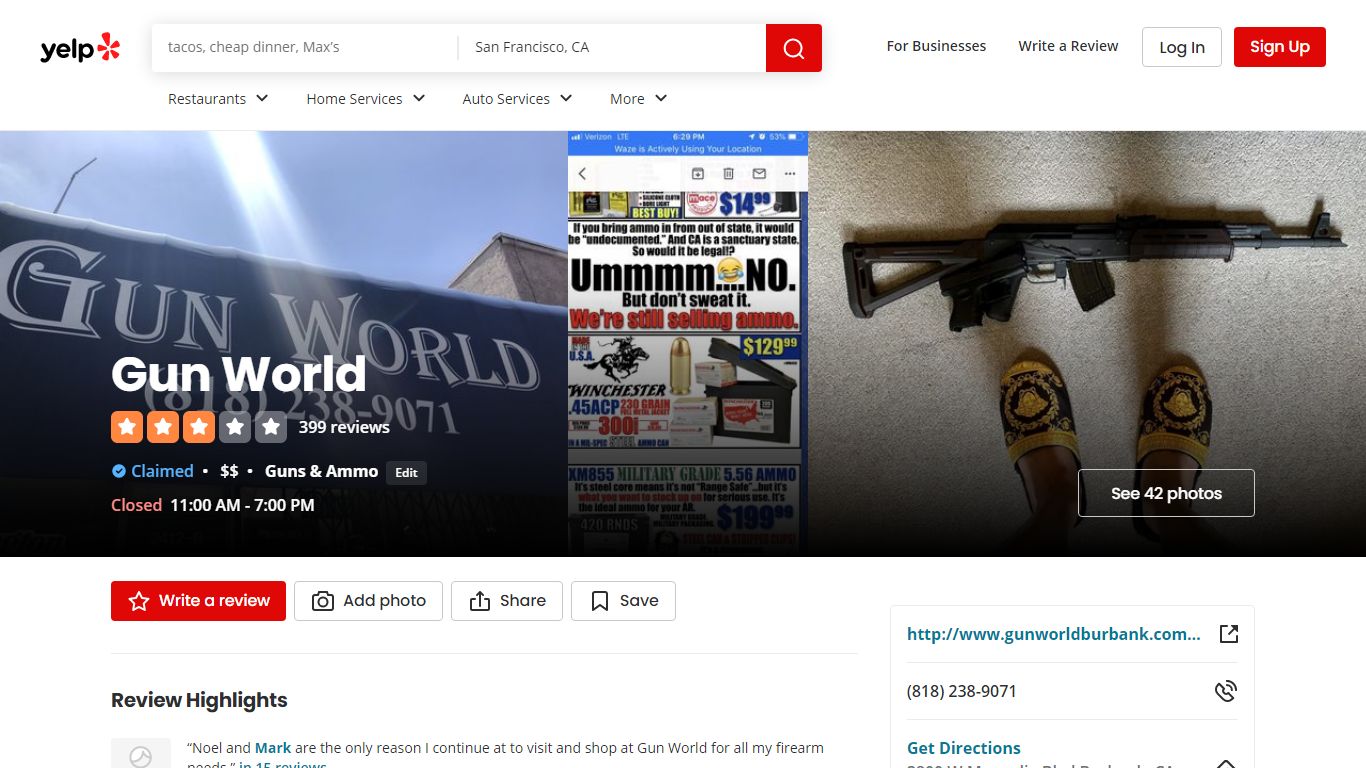
Task: Click the $$ price range text
Action: (229, 471)
